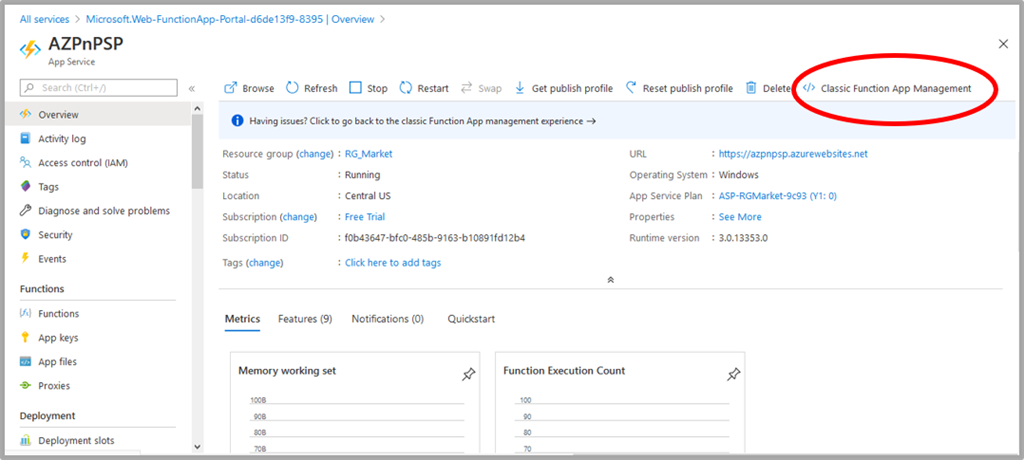
Task: Click the sidebar scroll-up arrow
Action: pyautogui.click(x=198, y=108)
